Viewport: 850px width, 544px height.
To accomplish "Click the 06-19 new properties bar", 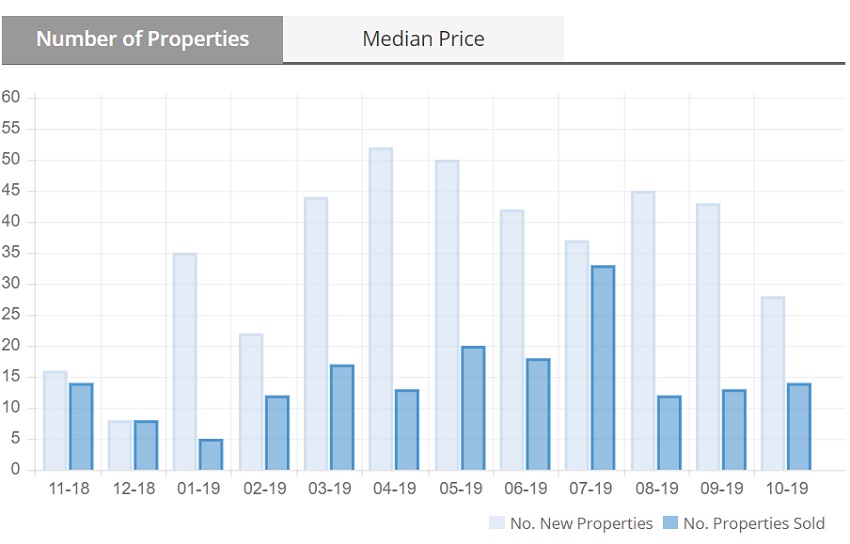I will click(512, 340).
